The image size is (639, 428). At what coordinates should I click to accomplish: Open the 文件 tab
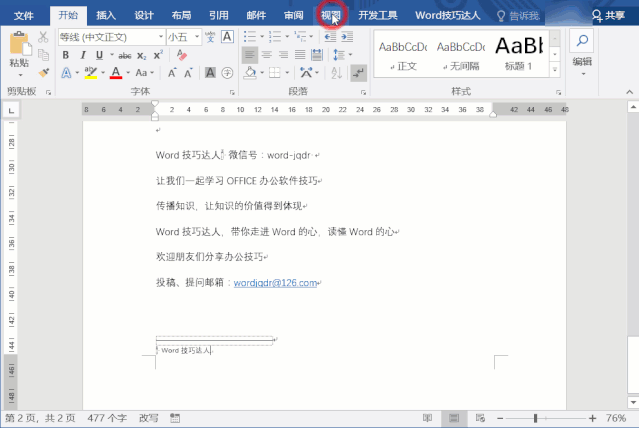tap(24, 15)
